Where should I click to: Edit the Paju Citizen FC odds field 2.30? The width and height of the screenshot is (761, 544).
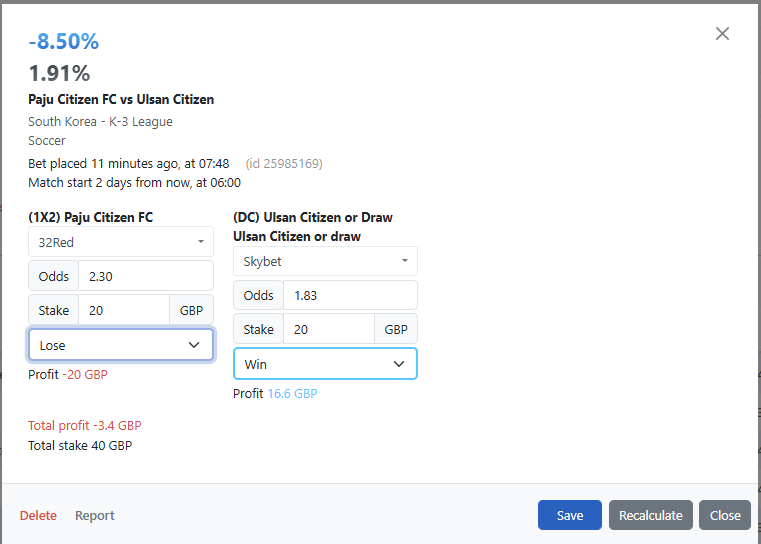(146, 276)
